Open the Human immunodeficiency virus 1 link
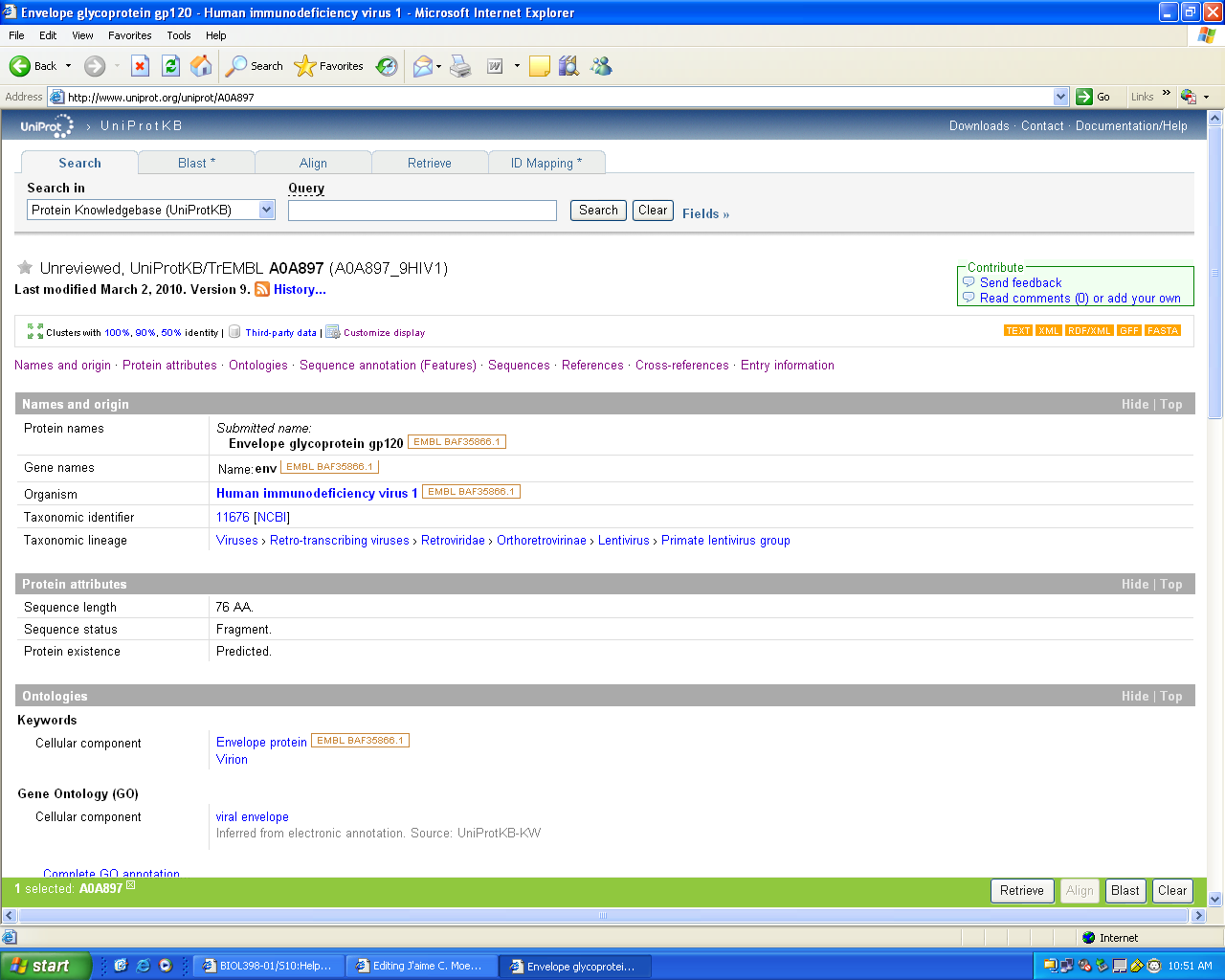 pos(317,494)
